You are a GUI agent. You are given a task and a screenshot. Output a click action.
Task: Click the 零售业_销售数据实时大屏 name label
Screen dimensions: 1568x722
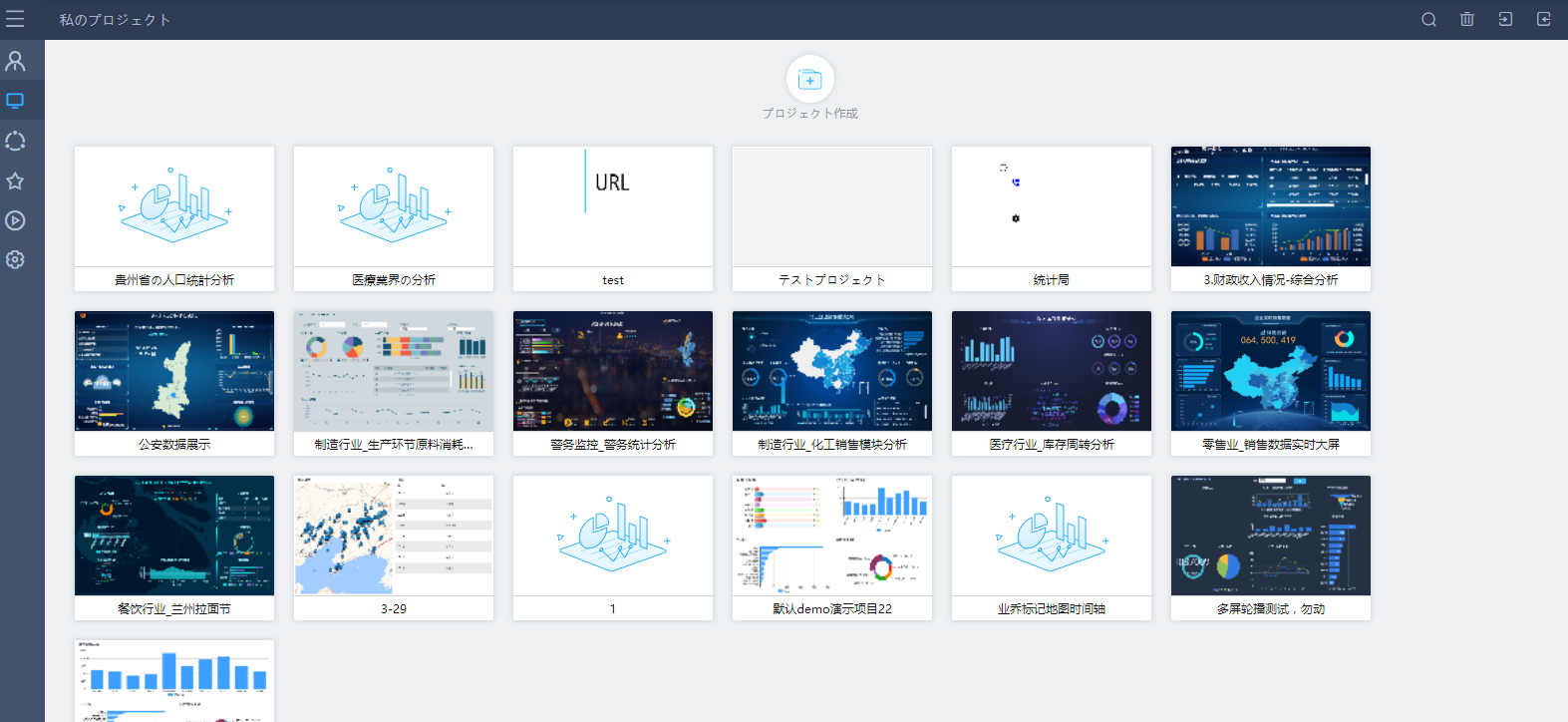[1271, 445]
